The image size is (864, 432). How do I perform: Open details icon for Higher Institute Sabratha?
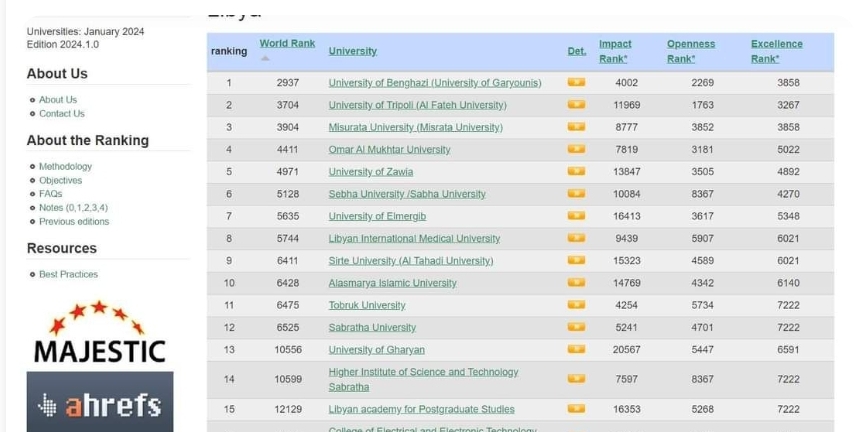point(576,379)
